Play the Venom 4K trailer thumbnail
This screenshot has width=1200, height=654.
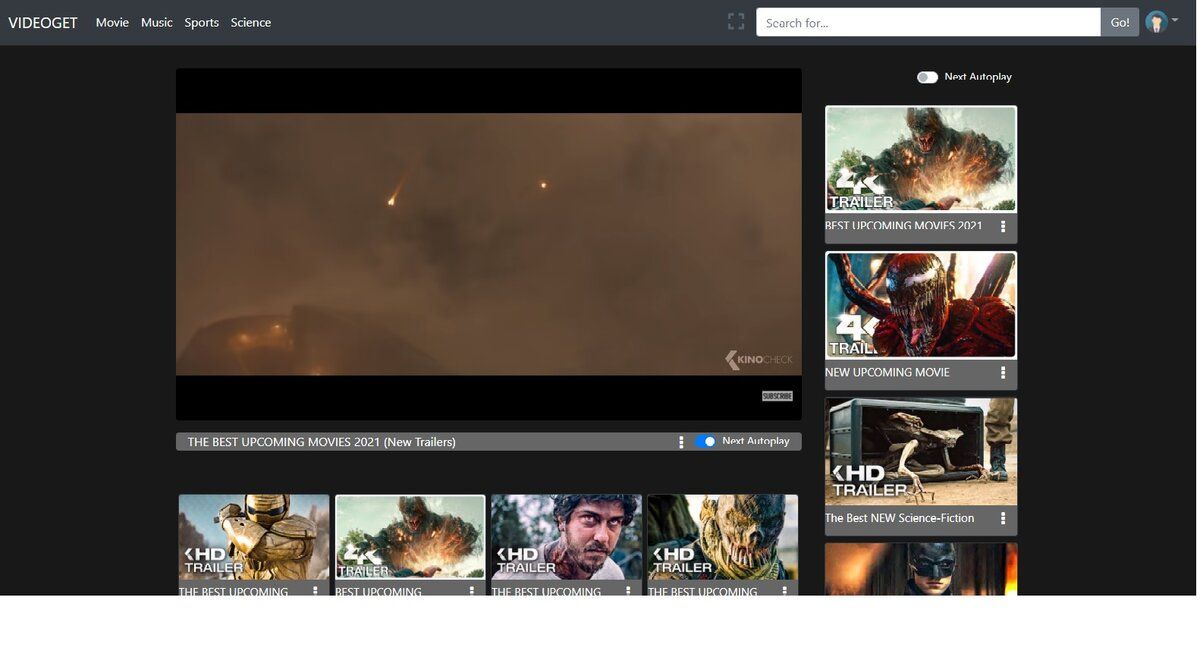[920, 305]
